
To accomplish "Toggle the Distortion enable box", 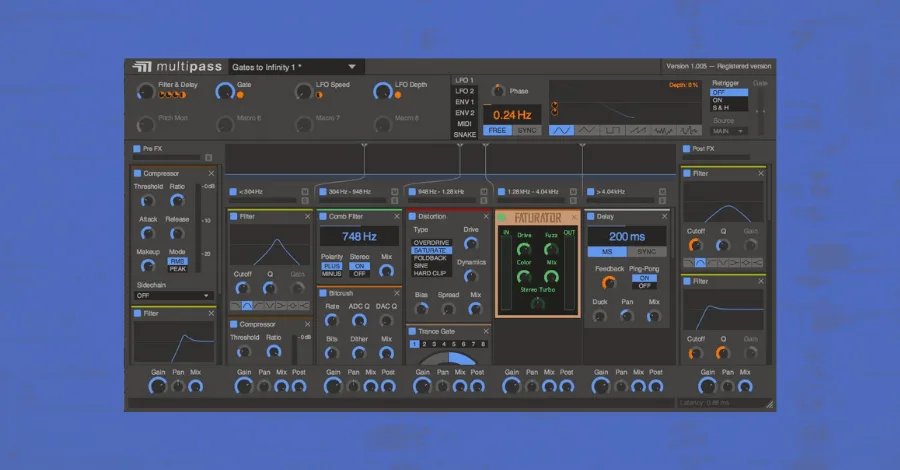I will pyautogui.click(x=412, y=216).
